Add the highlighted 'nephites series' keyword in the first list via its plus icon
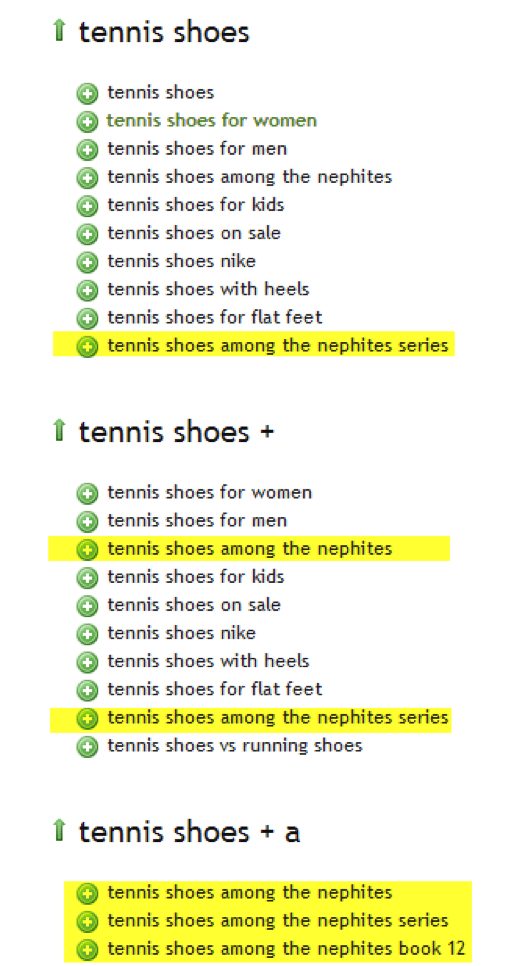This screenshot has height=966, width=520. point(87,347)
